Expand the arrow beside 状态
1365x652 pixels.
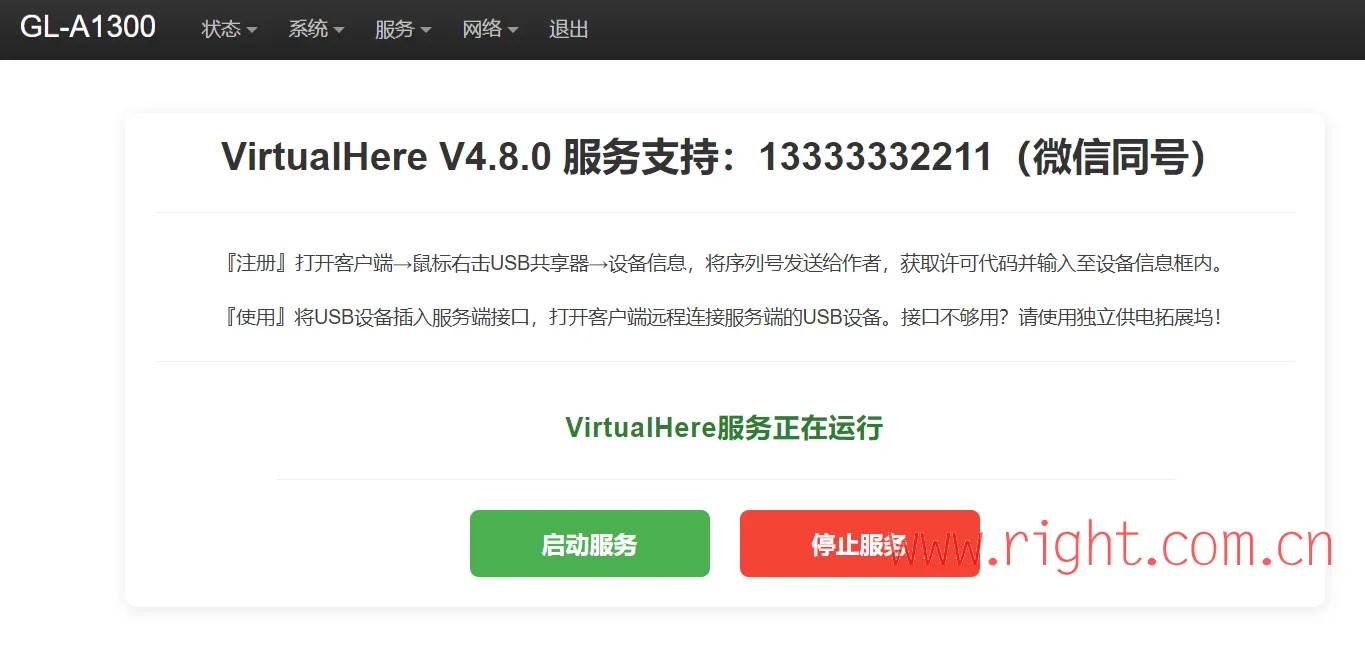[252, 31]
